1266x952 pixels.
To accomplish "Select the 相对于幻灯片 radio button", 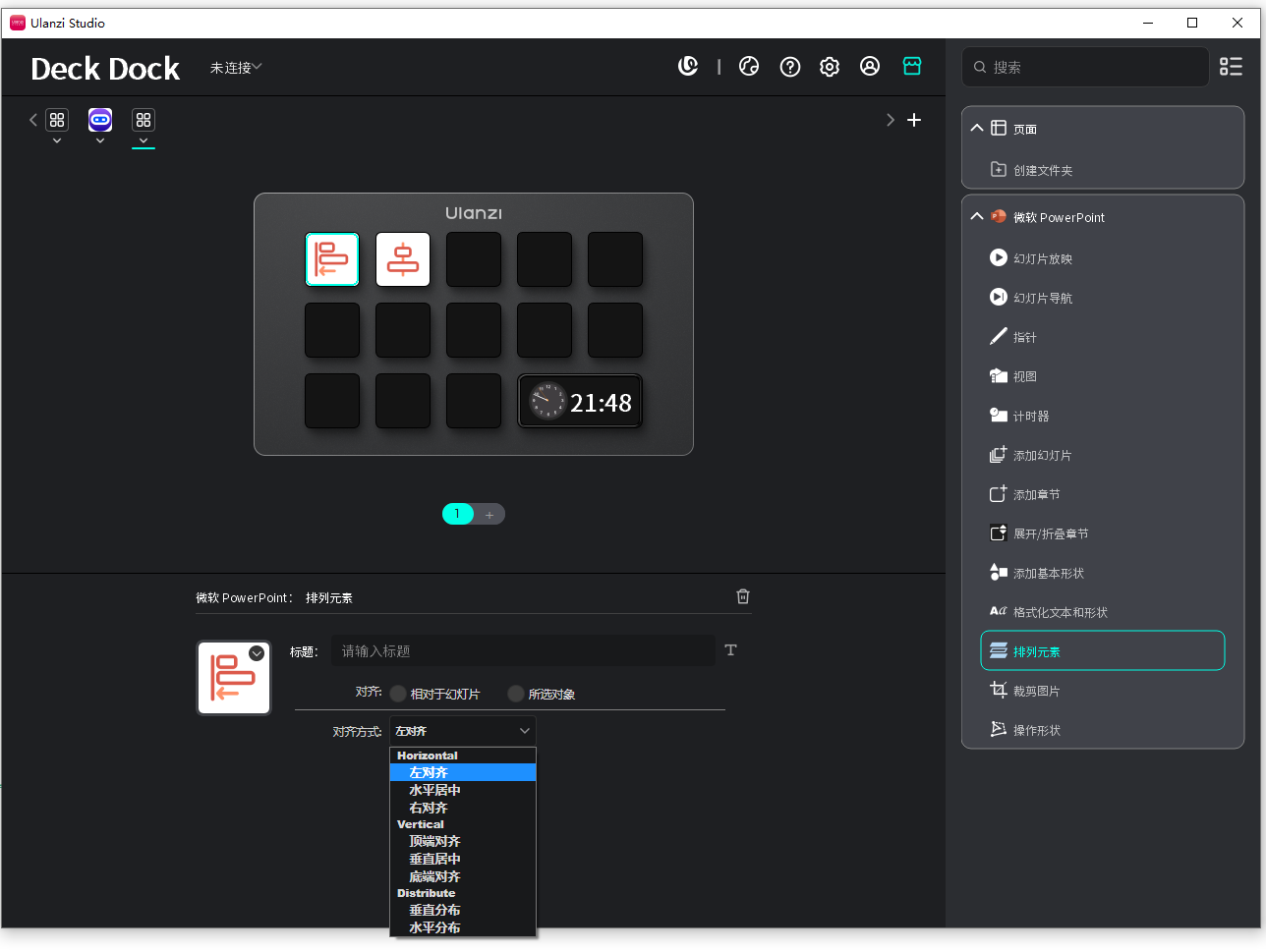I will (x=398, y=694).
